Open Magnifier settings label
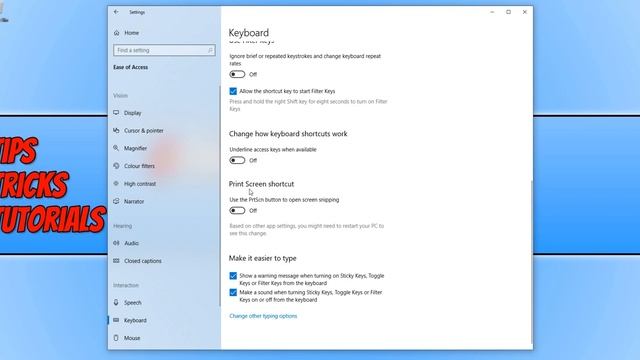The height and width of the screenshot is (360, 640). (x=136, y=148)
